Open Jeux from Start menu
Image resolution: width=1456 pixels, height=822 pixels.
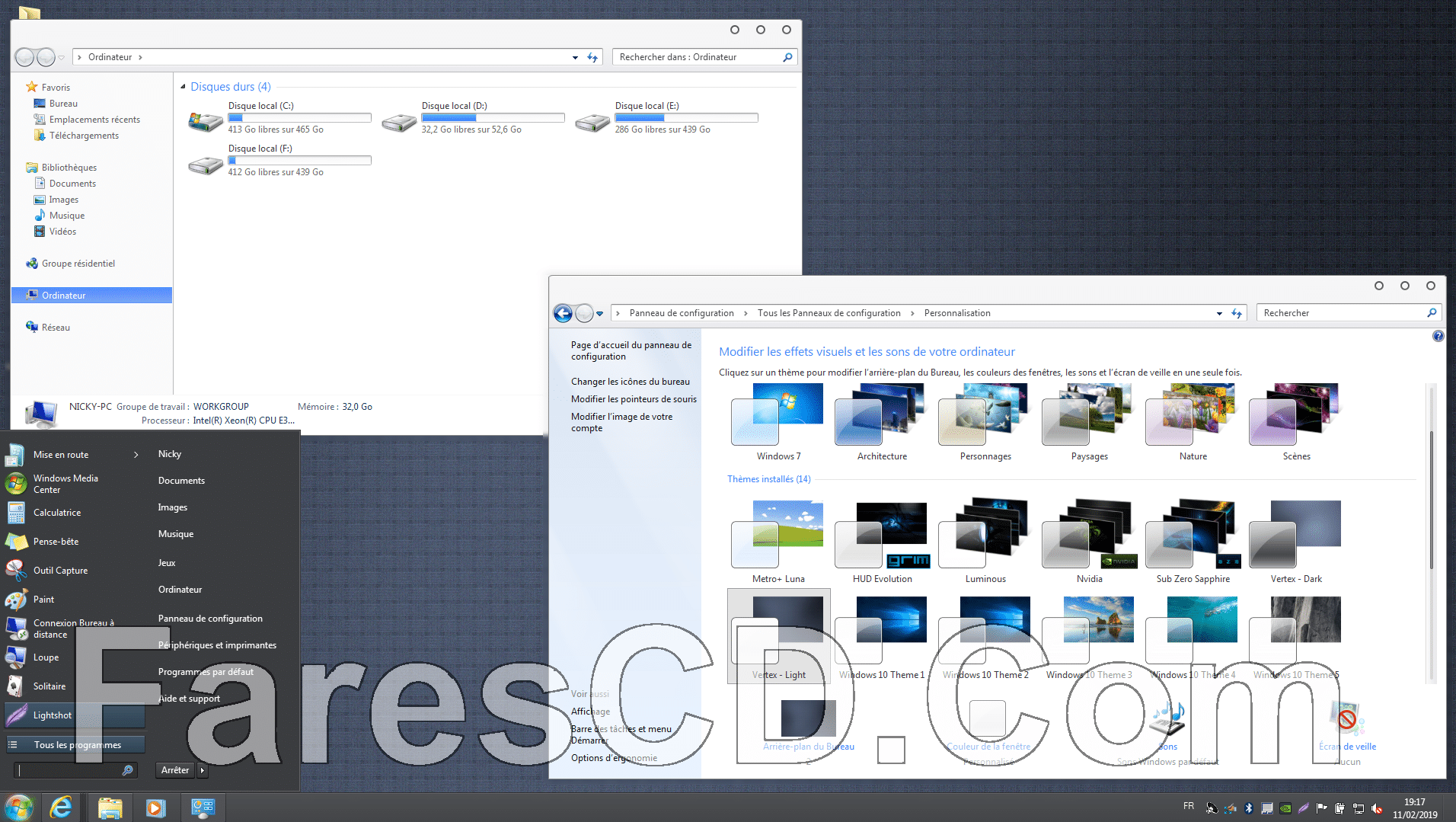click(x=167, y=563)
